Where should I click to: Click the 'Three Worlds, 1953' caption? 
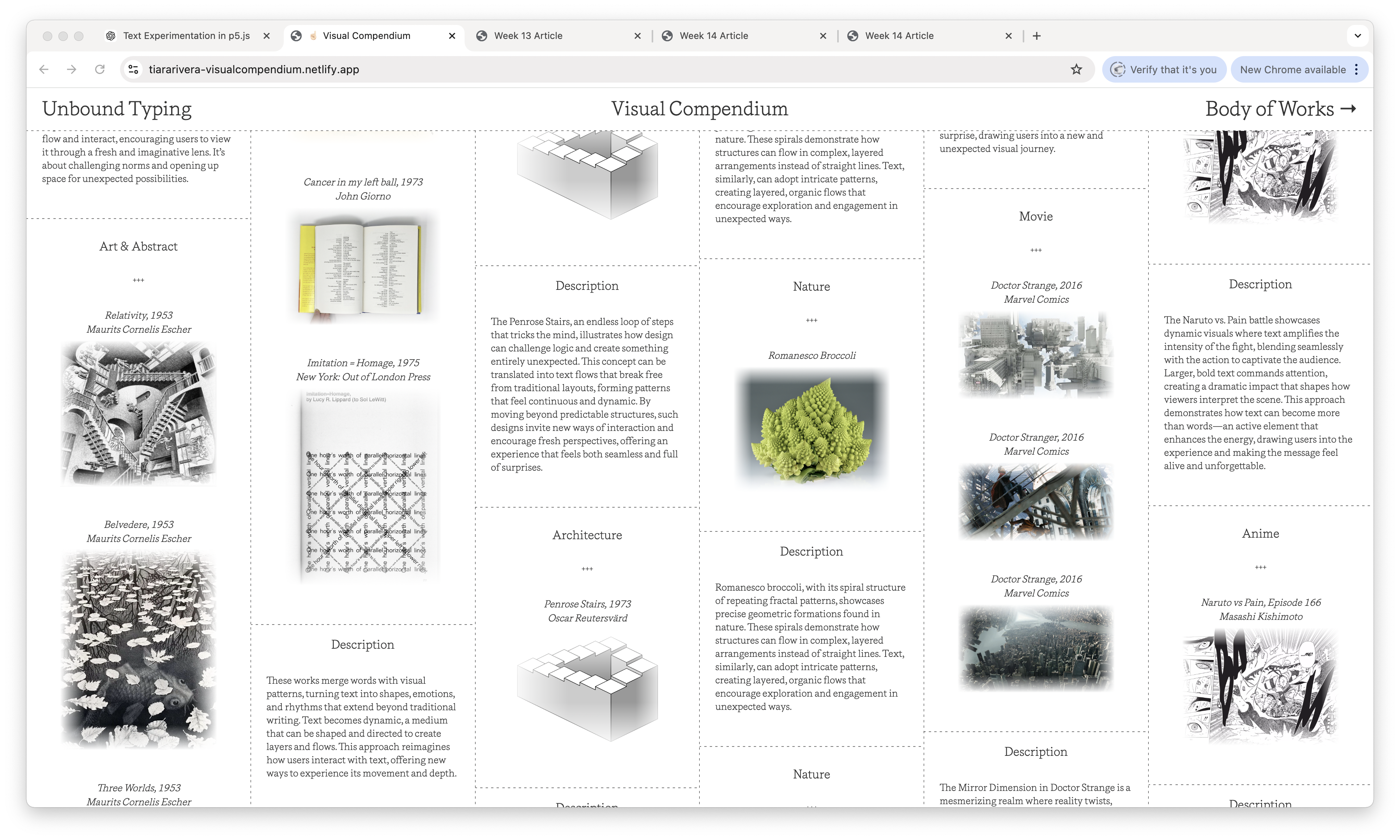click(139, 788)
